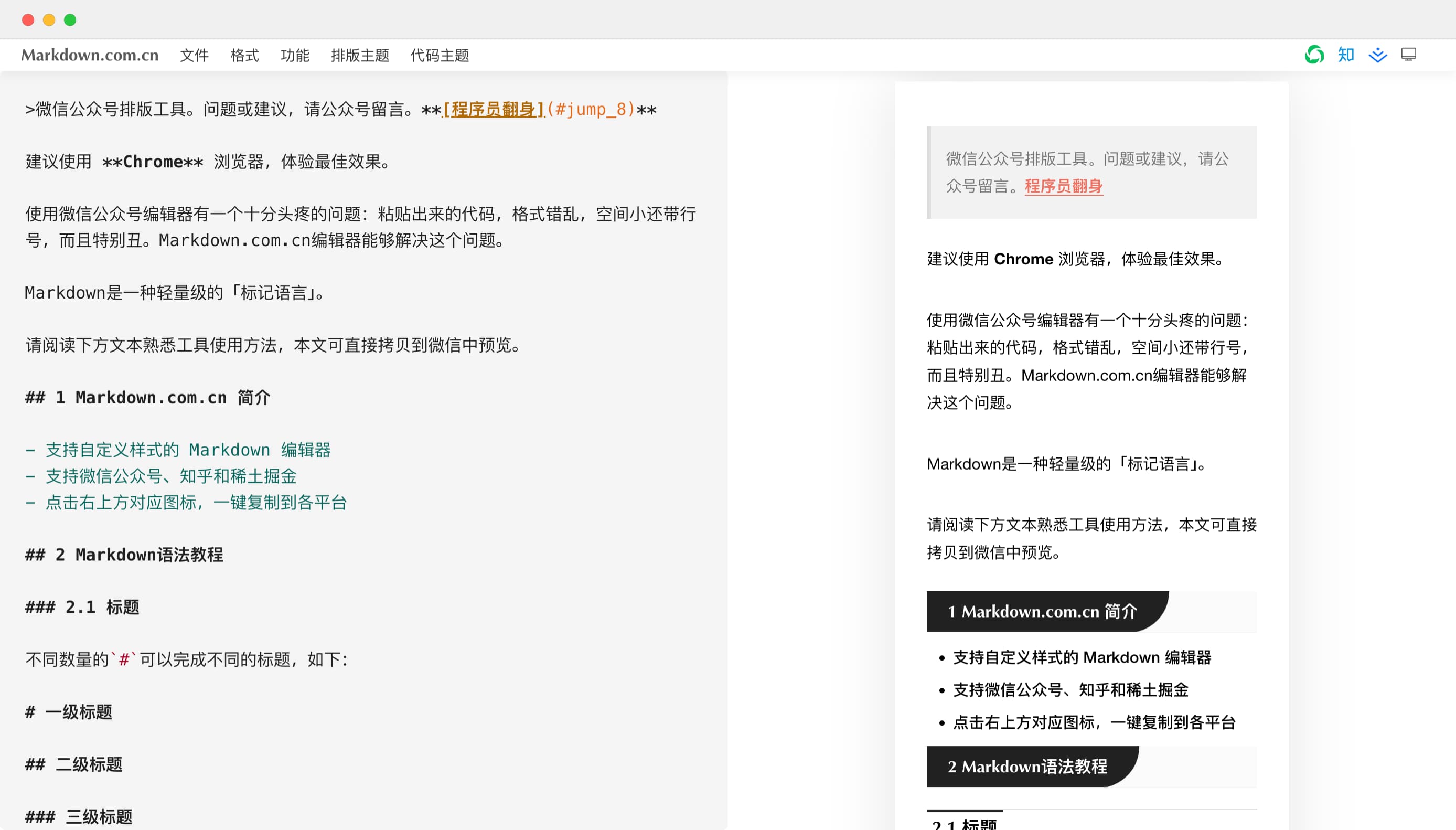Image resolution: width=1456 pixels, height=830 pixels.
Task: Click editor line '# 一级标题'
Action: (68, 712)
